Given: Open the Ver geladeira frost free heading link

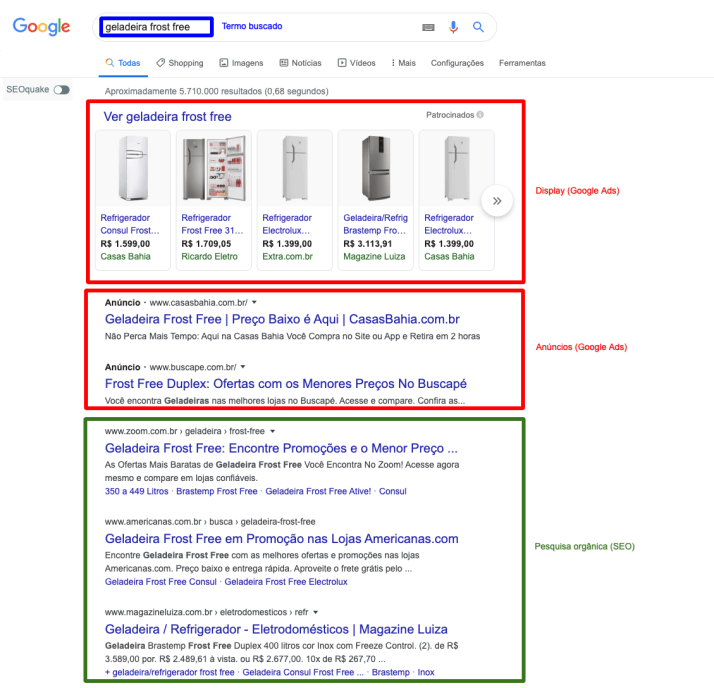Looking at the screenshot, I should (167, 117).
